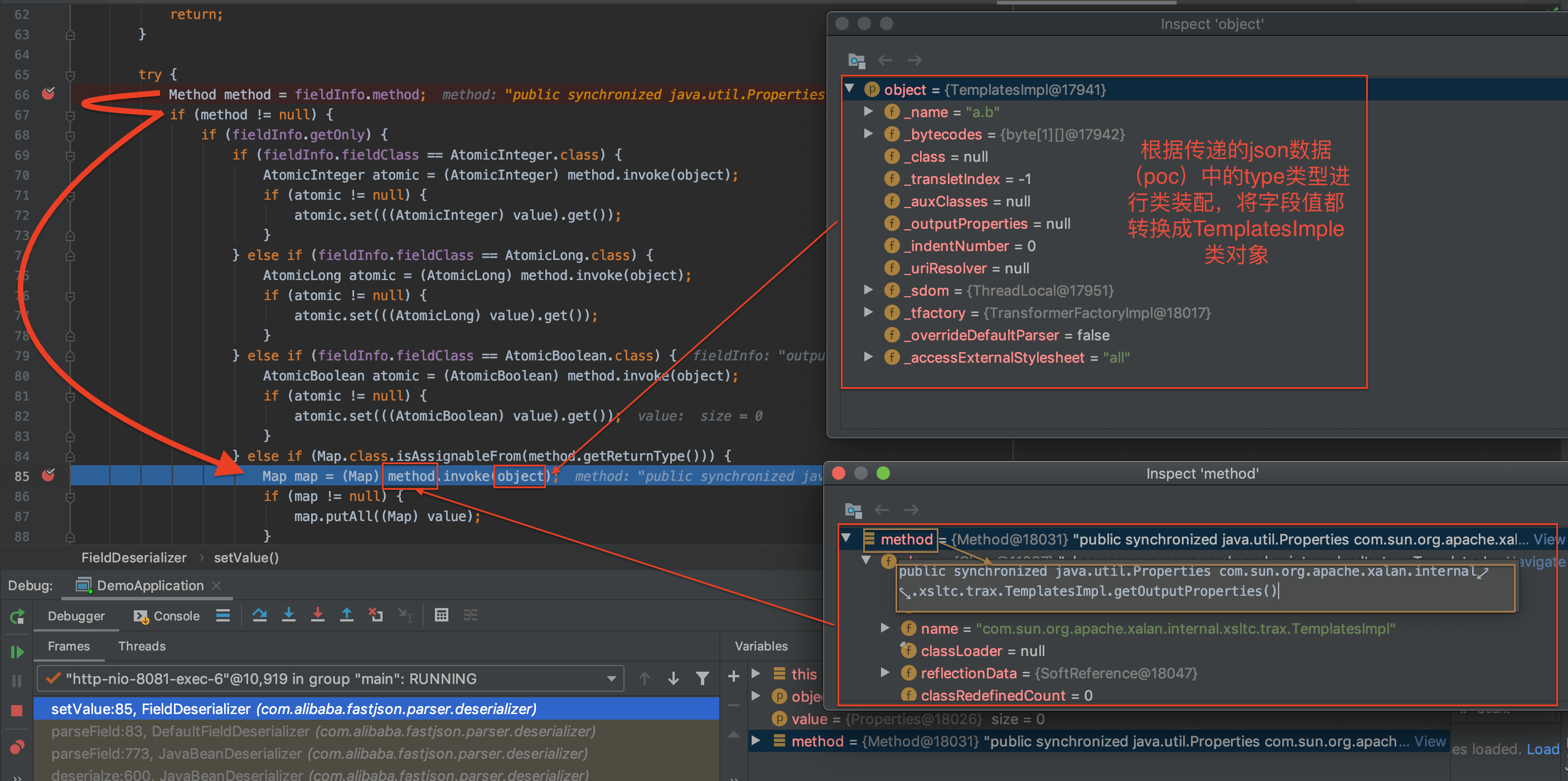Expand the _sdom ThreadLocal node
This screenshot has width=1568, height=781.
[x=869, y=290]
